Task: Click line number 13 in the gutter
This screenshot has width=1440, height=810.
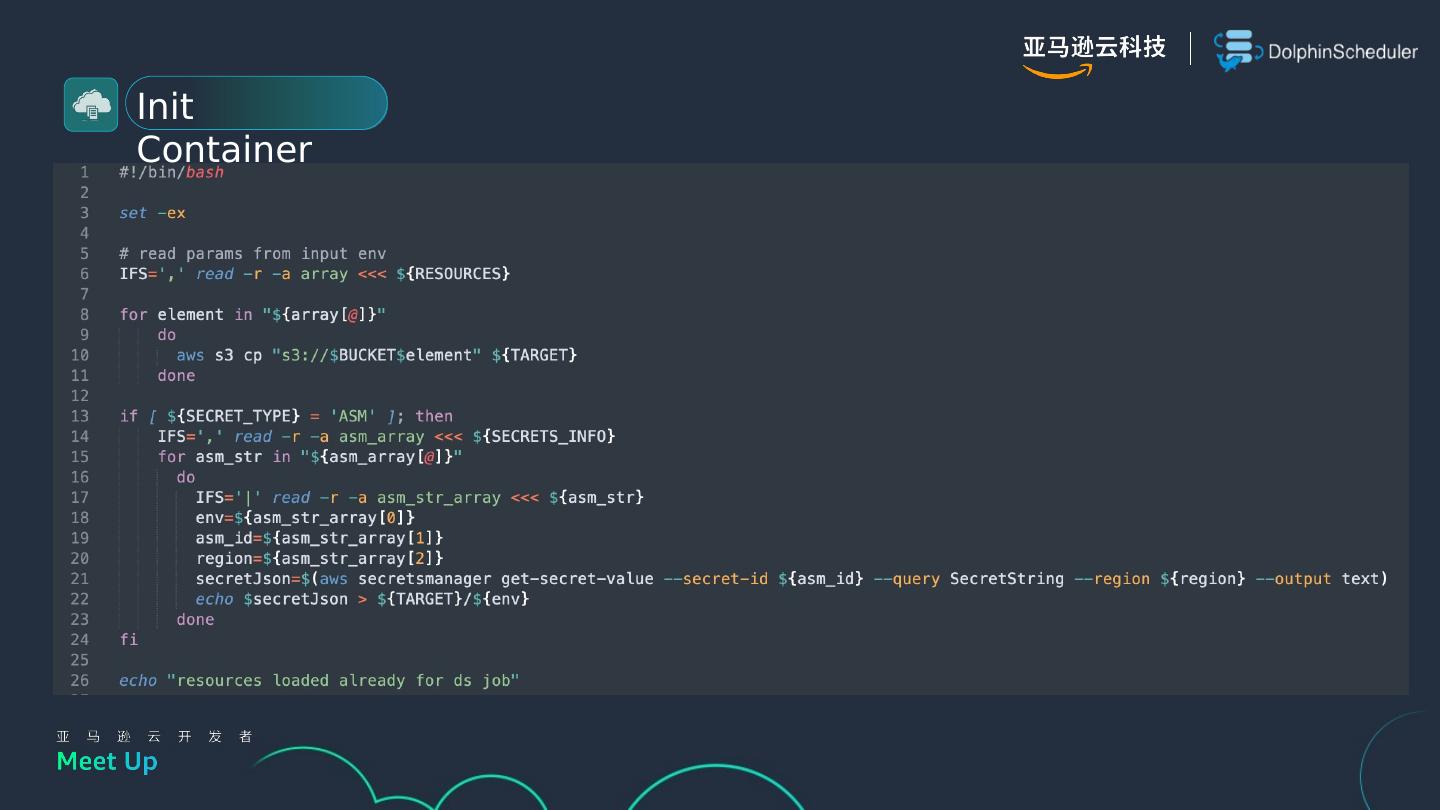Action: pos(79,416)
